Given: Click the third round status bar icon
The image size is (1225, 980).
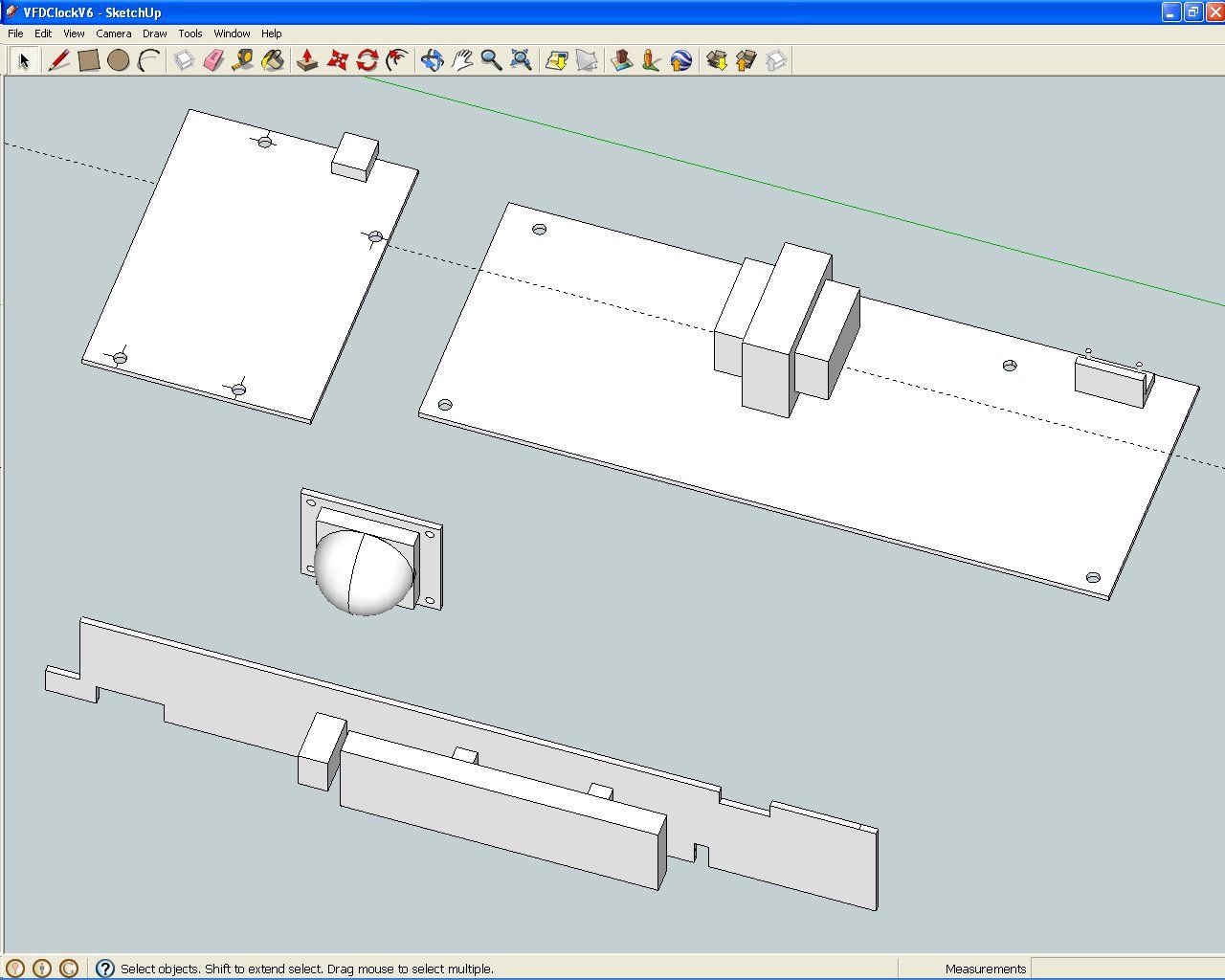Looking at the screenshot, I should tap(69, 969).
